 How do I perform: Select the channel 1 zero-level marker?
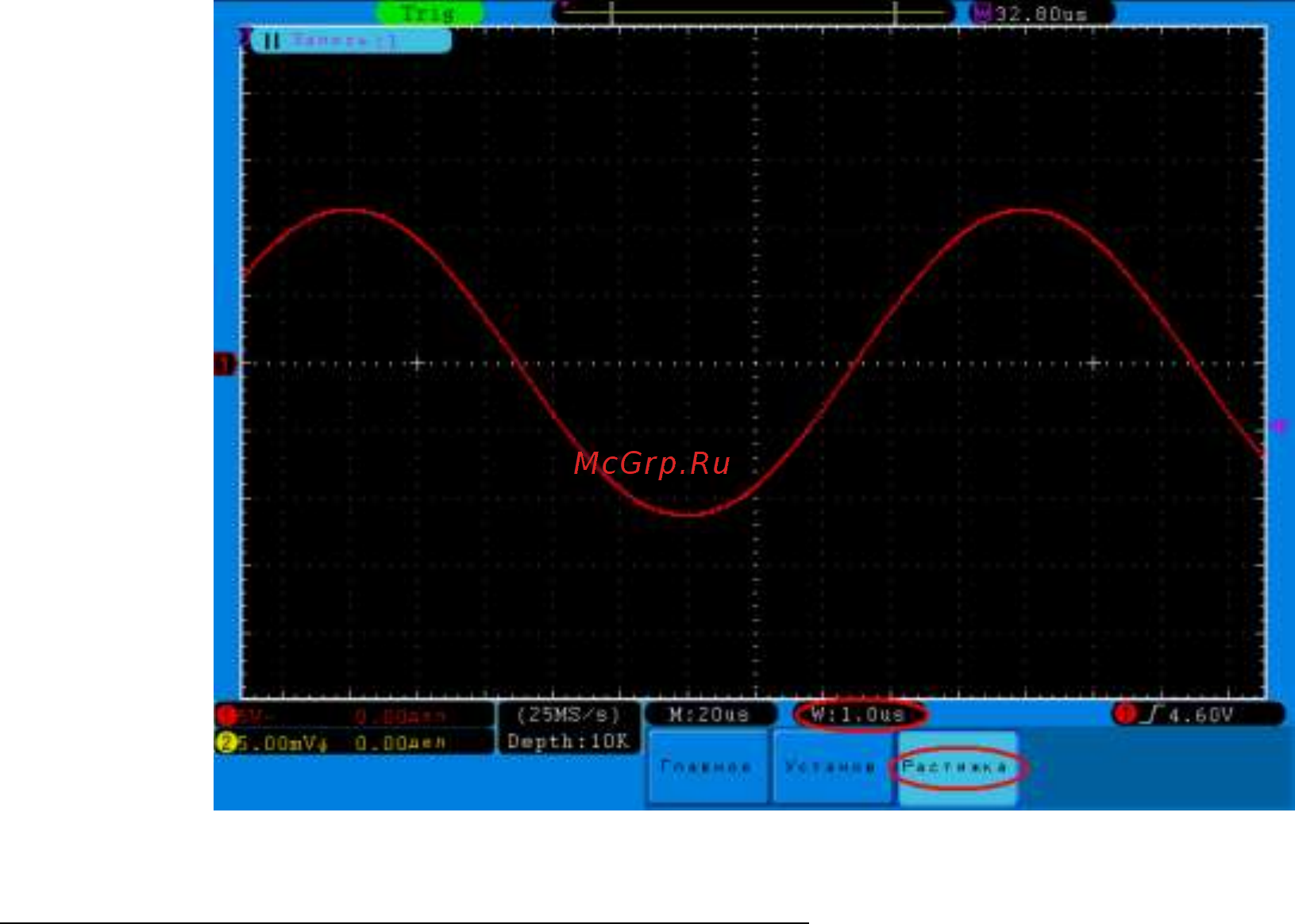[x=225, y=364]
